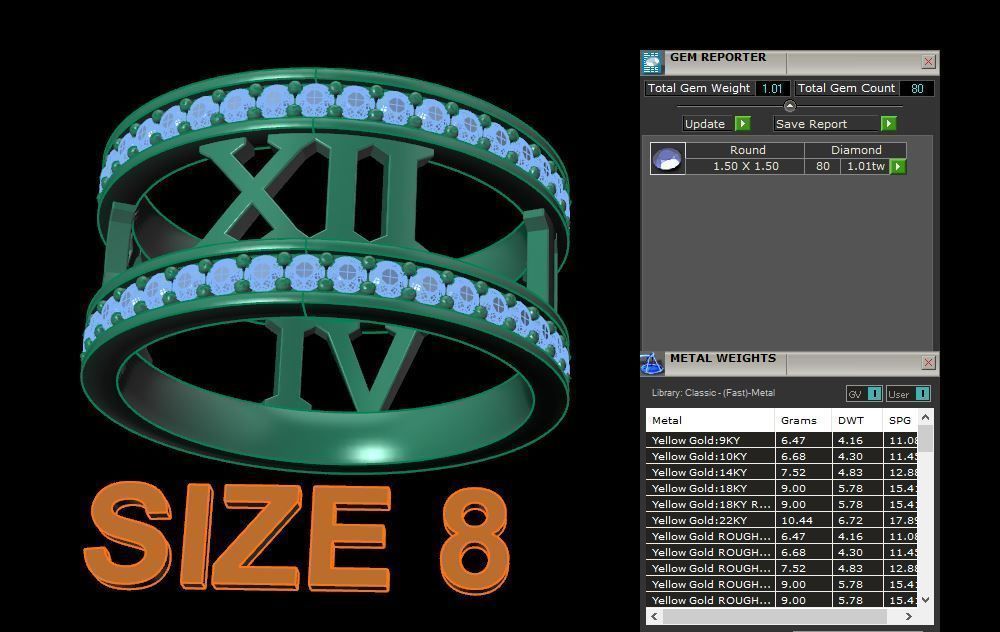The width and height of the screenshot is (1000, 632).
Task: Click the Round gem shape cell
Action: (746, 150)
